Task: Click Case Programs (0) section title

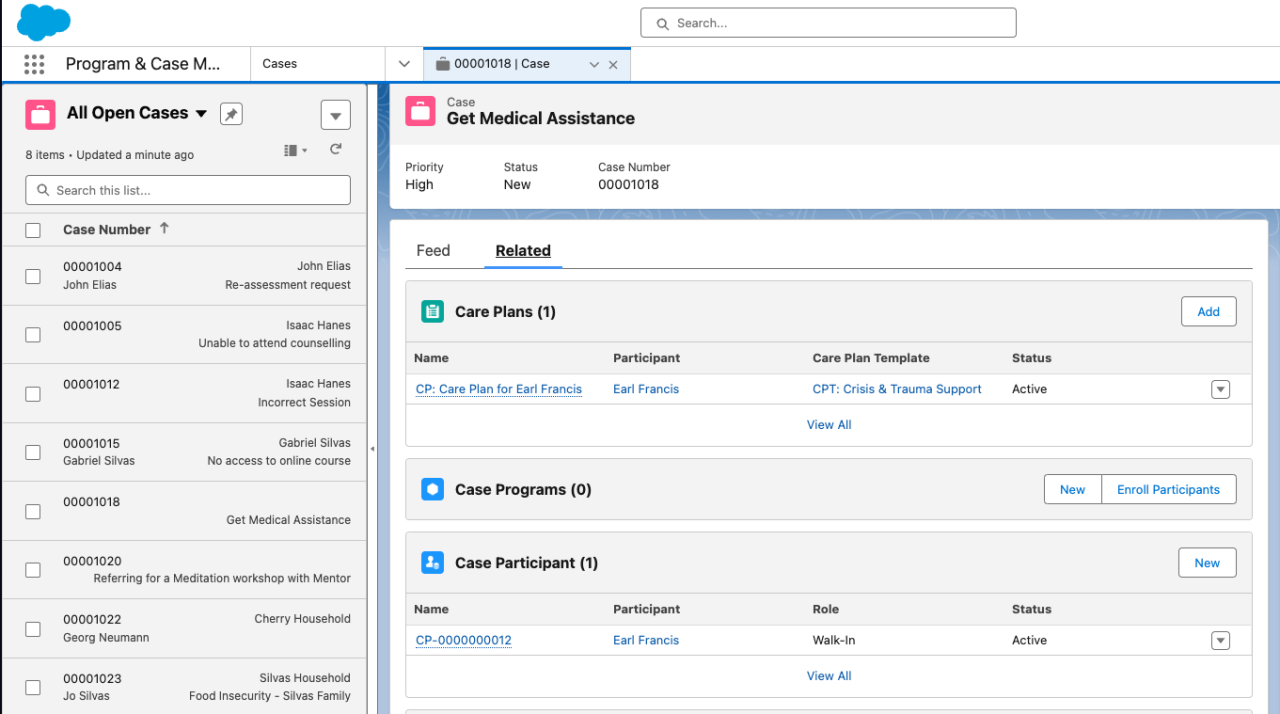Action: pyautogui.click(x=523, y=490)
